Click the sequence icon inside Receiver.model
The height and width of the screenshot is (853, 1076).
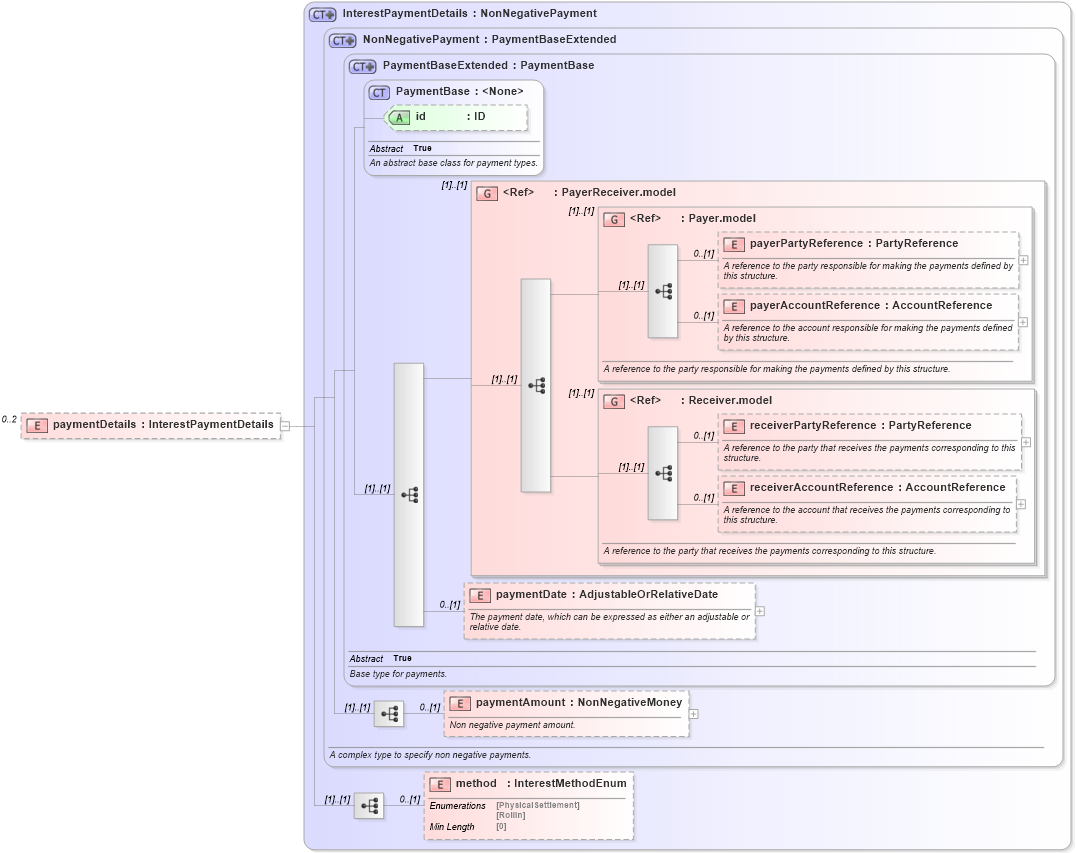pyautogui.click(x=663, y=473)
